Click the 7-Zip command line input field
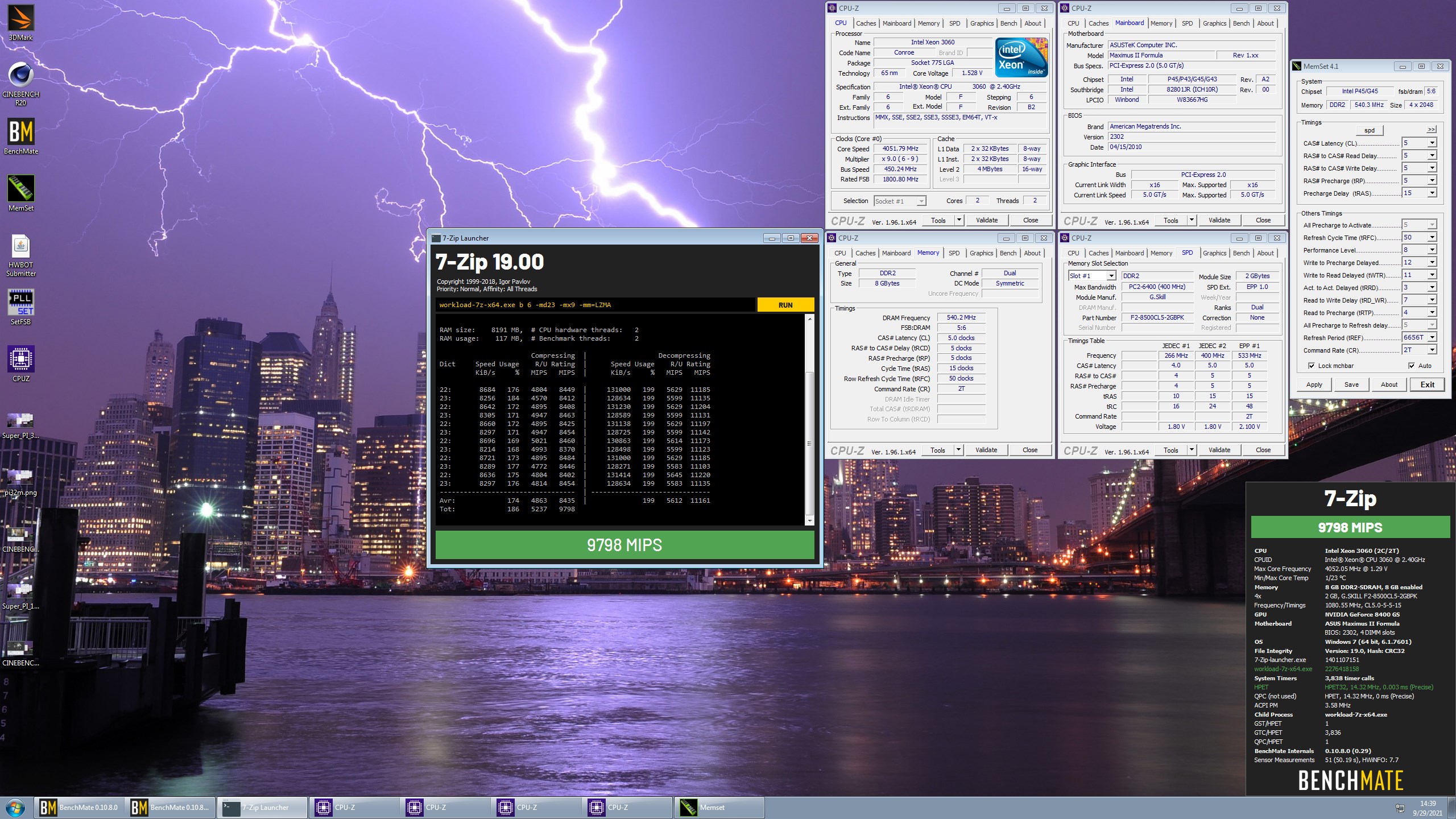Screen dimensions: 1456x819 coord(595,305)
